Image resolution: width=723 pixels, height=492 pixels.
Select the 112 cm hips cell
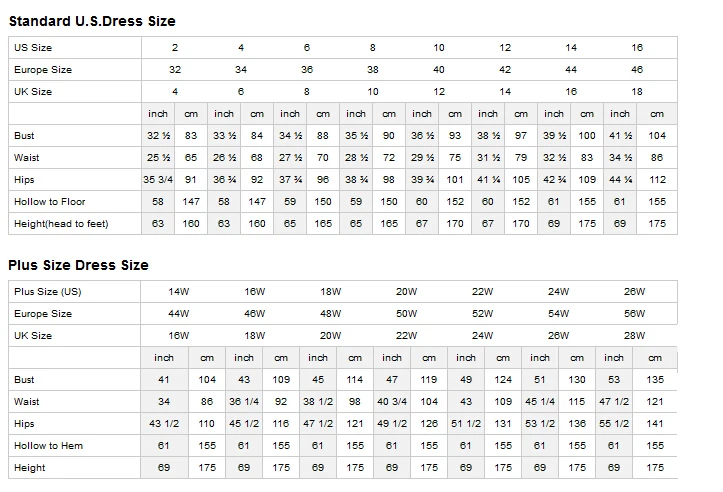tap(657, 180)
